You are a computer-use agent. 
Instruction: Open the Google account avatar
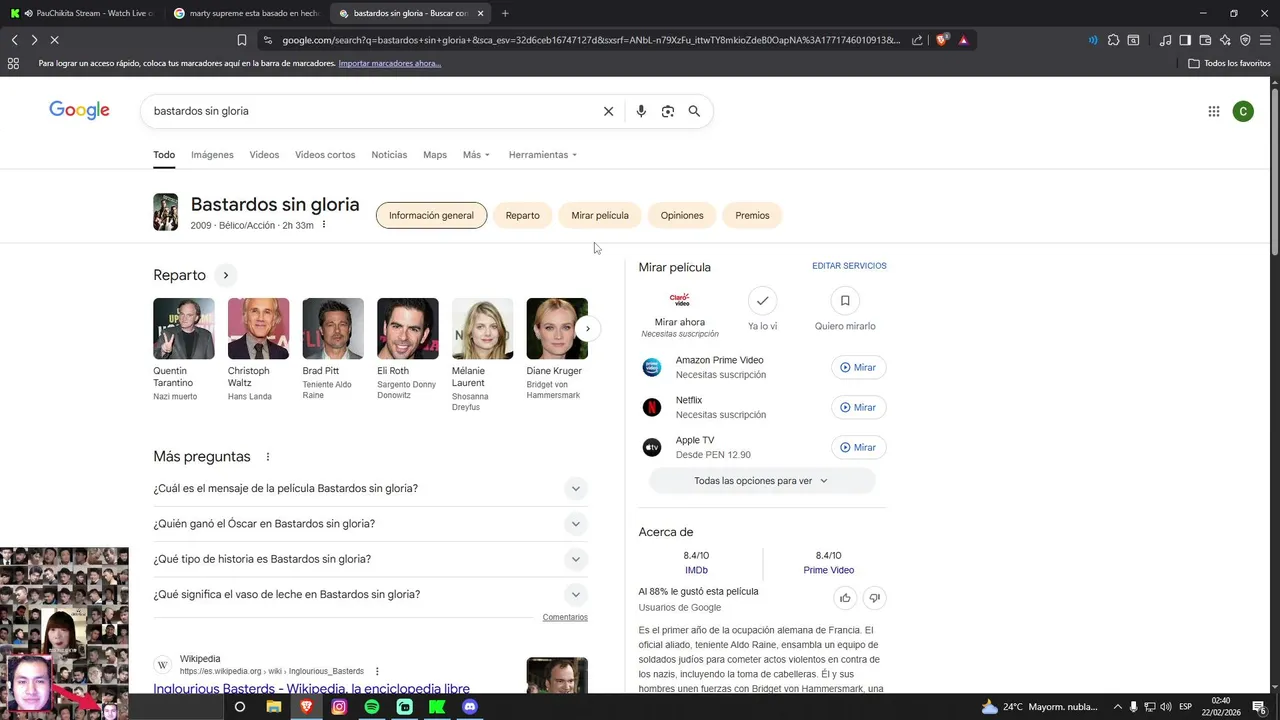point(1243,111)
